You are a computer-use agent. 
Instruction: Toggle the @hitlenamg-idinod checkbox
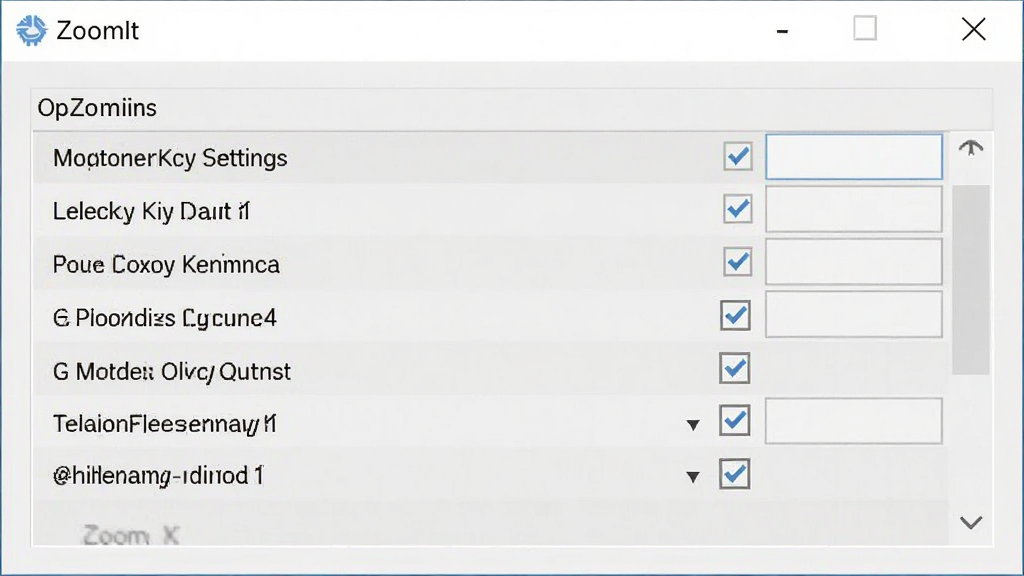735,474
